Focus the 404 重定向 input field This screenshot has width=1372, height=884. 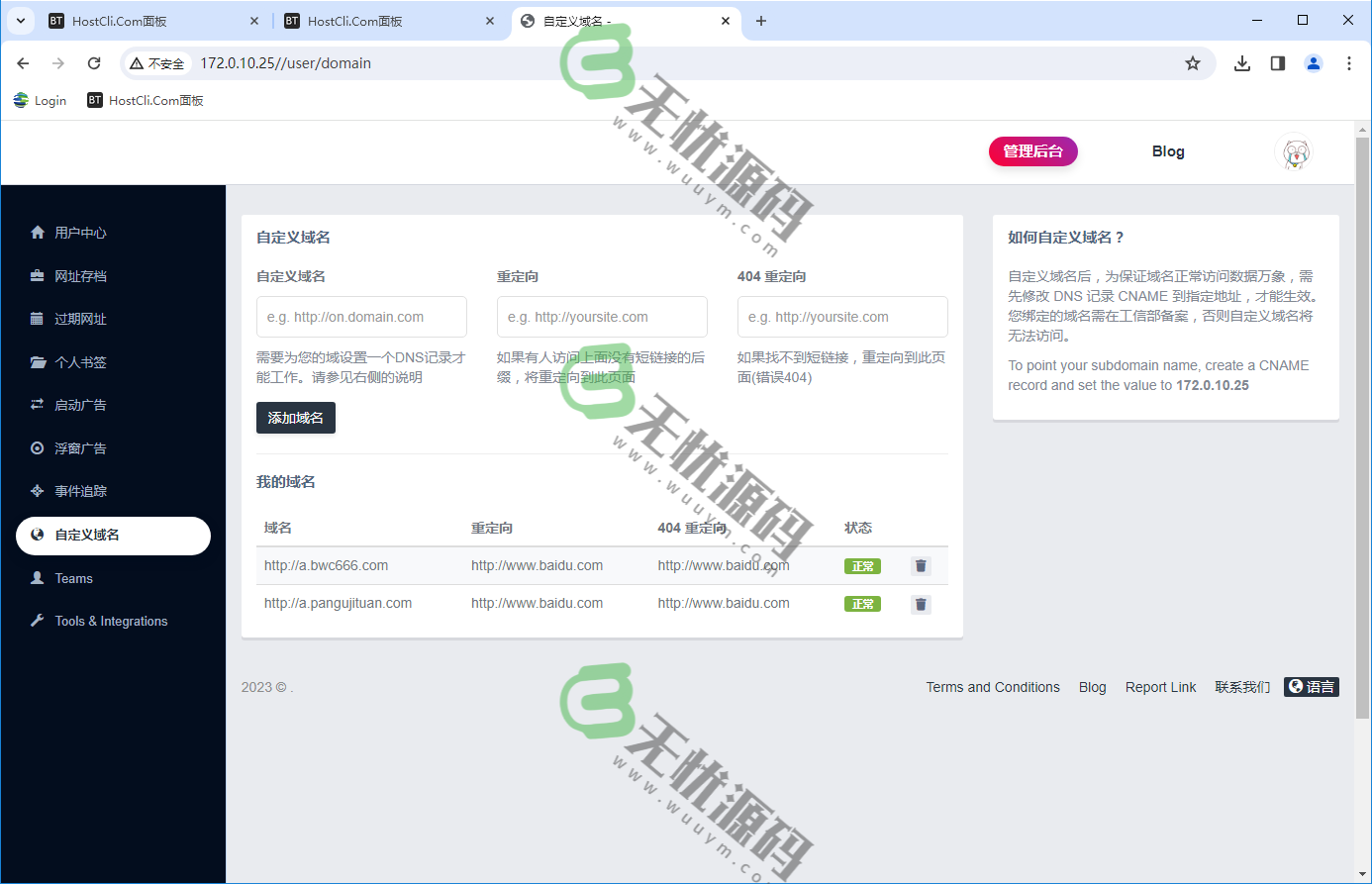click(x=842, y=317)
